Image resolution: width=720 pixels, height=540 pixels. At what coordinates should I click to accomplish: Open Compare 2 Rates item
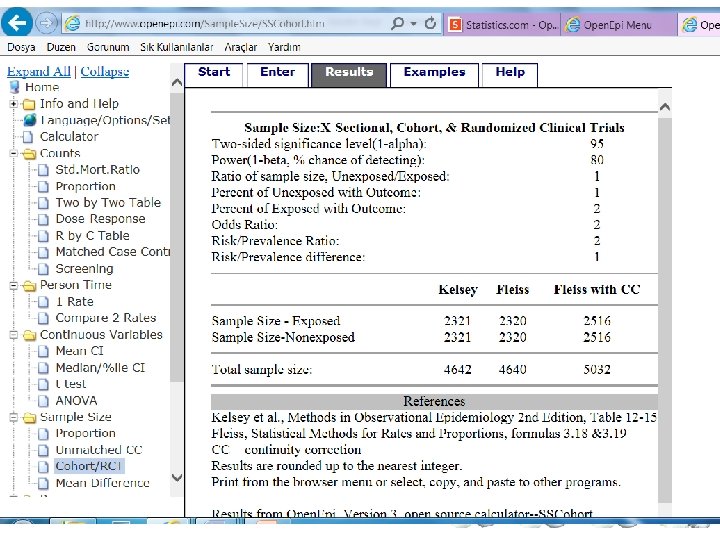tap(106, 318)
